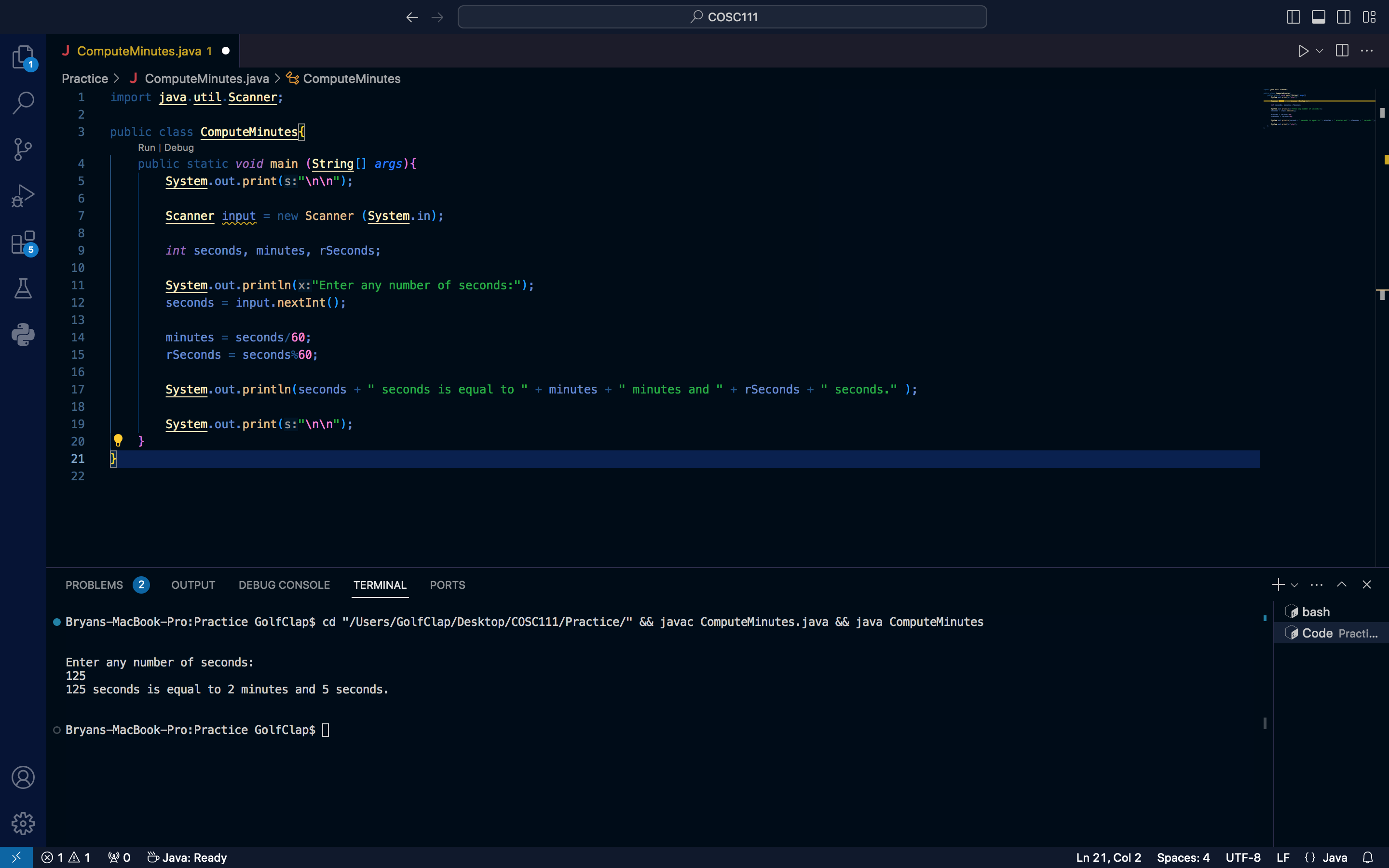This screenshot has width=1389, height=868.
Task: Open the Manage gear icon
Action: (x=23, y=823)
